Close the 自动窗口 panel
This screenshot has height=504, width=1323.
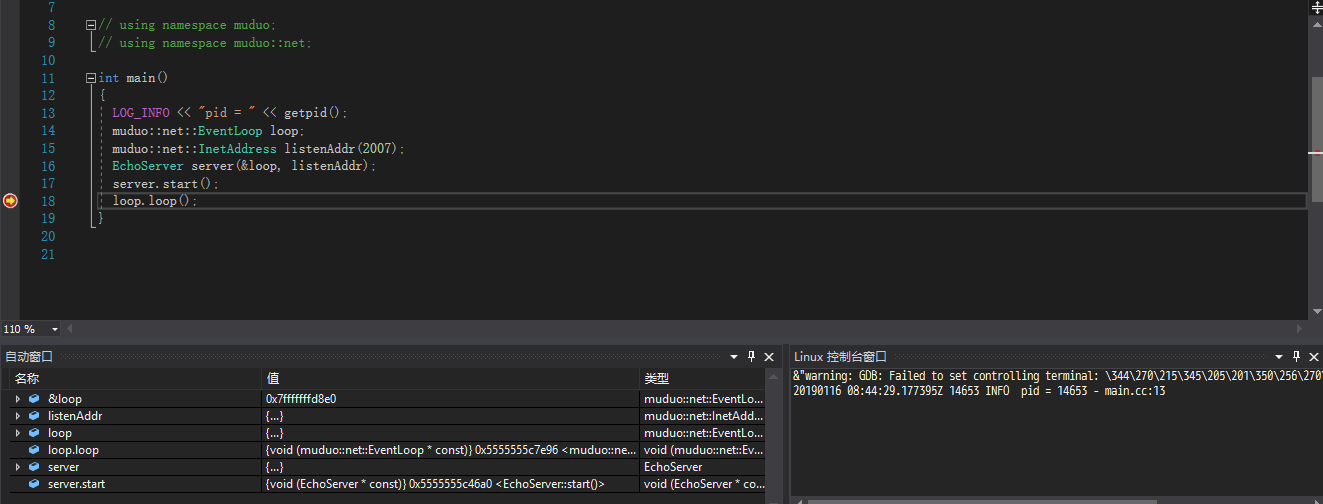[x=768, y=356]
